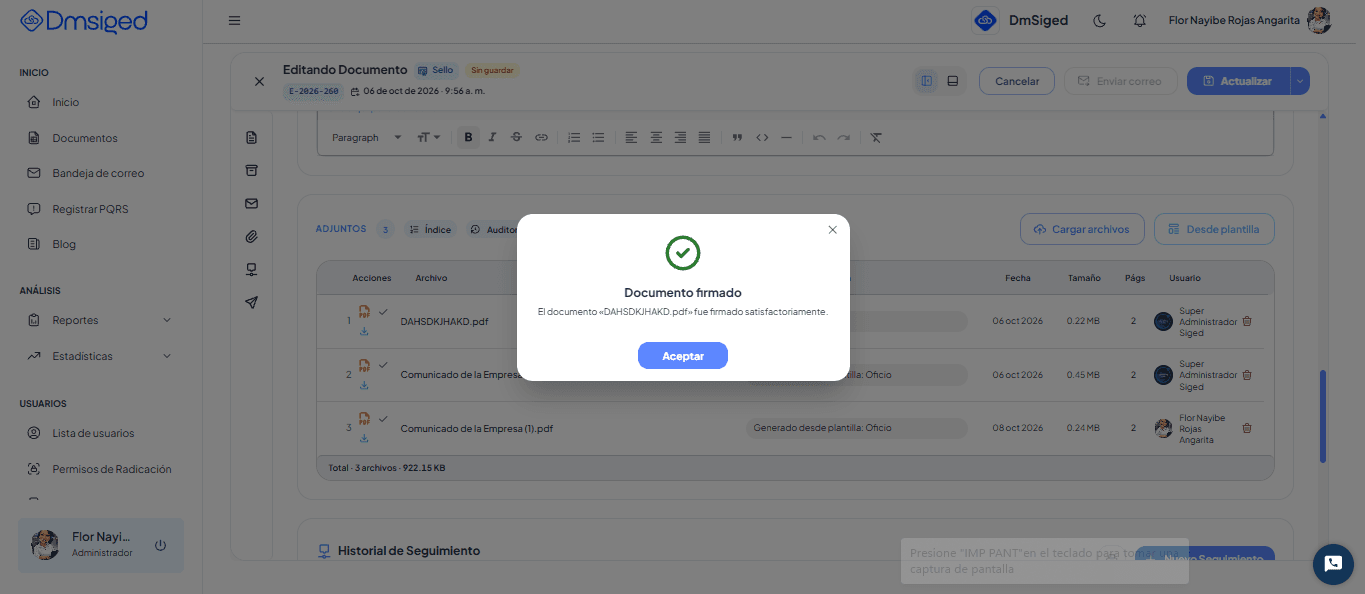Delete the DAHSDKJHAKD.pdf attachment
The image size is (1365, 594).
[x=1247, y=321]
